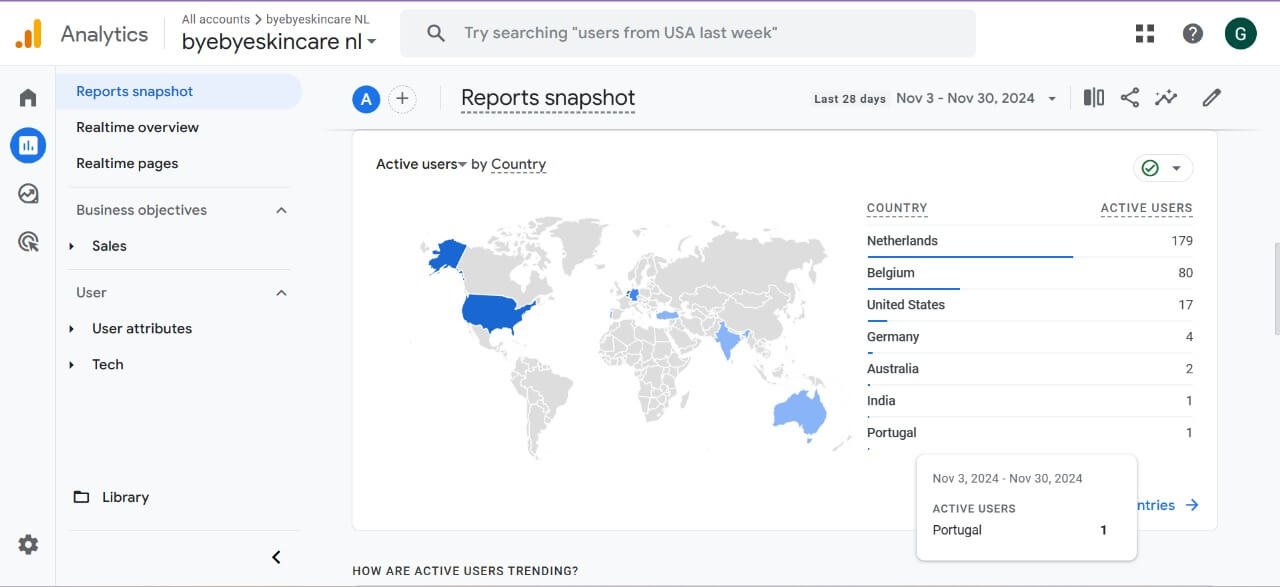Add a comparison with plus button
This screenshot has height=587, width=1280.
coord(402,98)
